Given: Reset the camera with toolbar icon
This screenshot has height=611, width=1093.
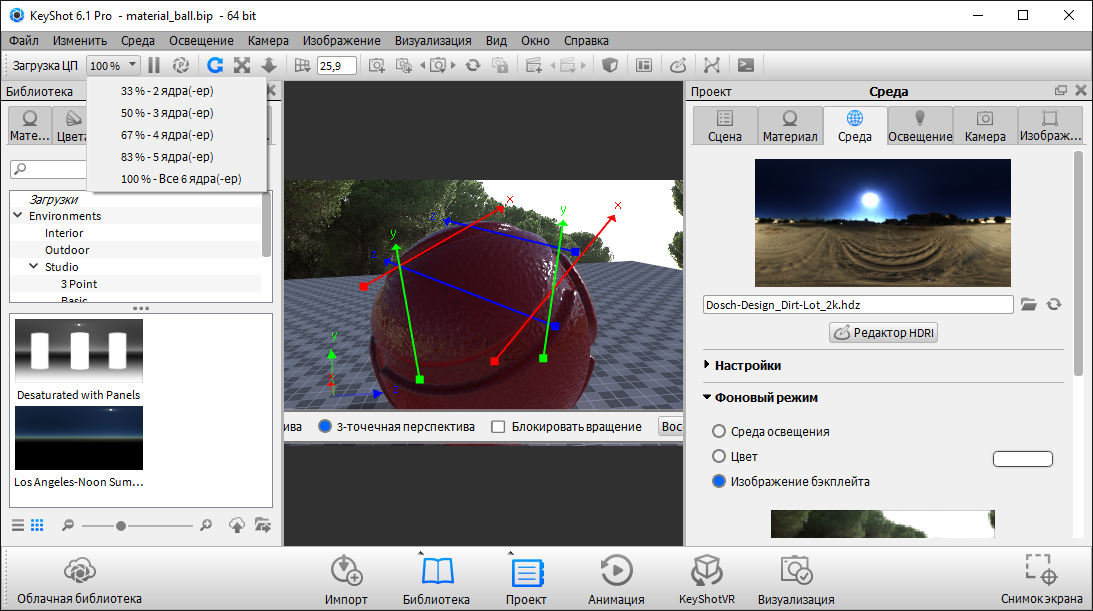Looking at the screenshot, I should click(473, 65).
